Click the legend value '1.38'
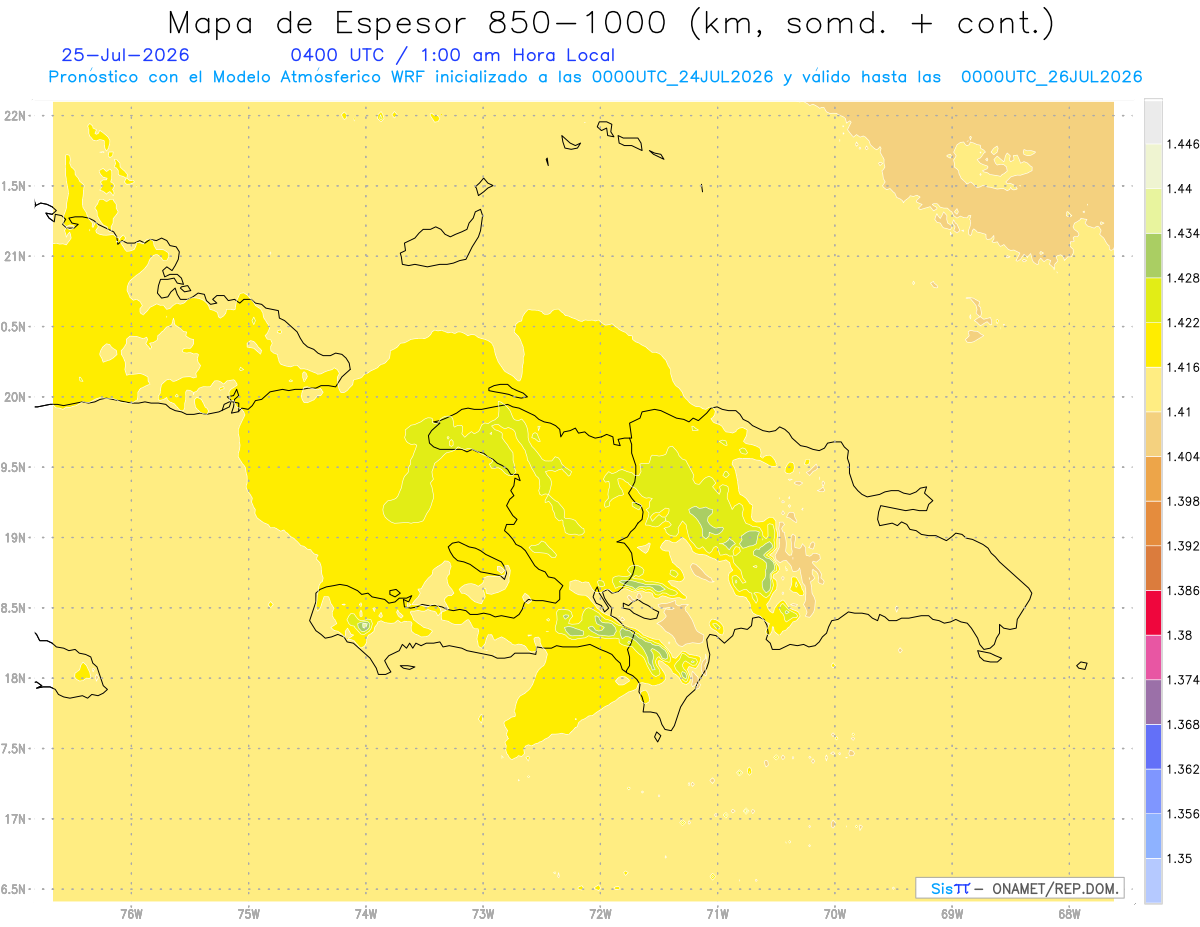 pos(1179,635)
